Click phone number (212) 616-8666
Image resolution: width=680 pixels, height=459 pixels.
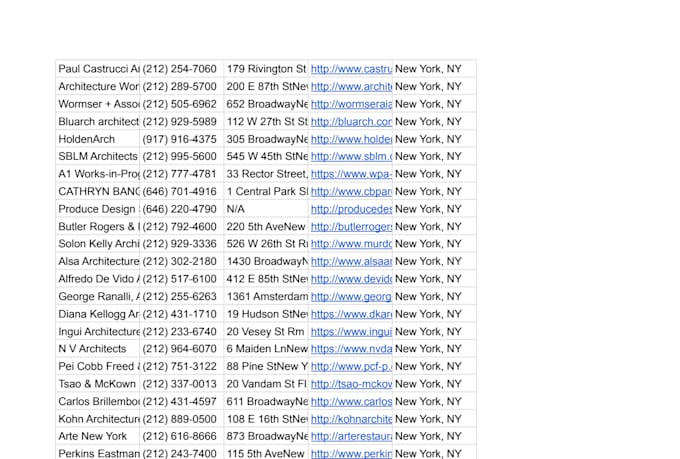tap(179, 436)
